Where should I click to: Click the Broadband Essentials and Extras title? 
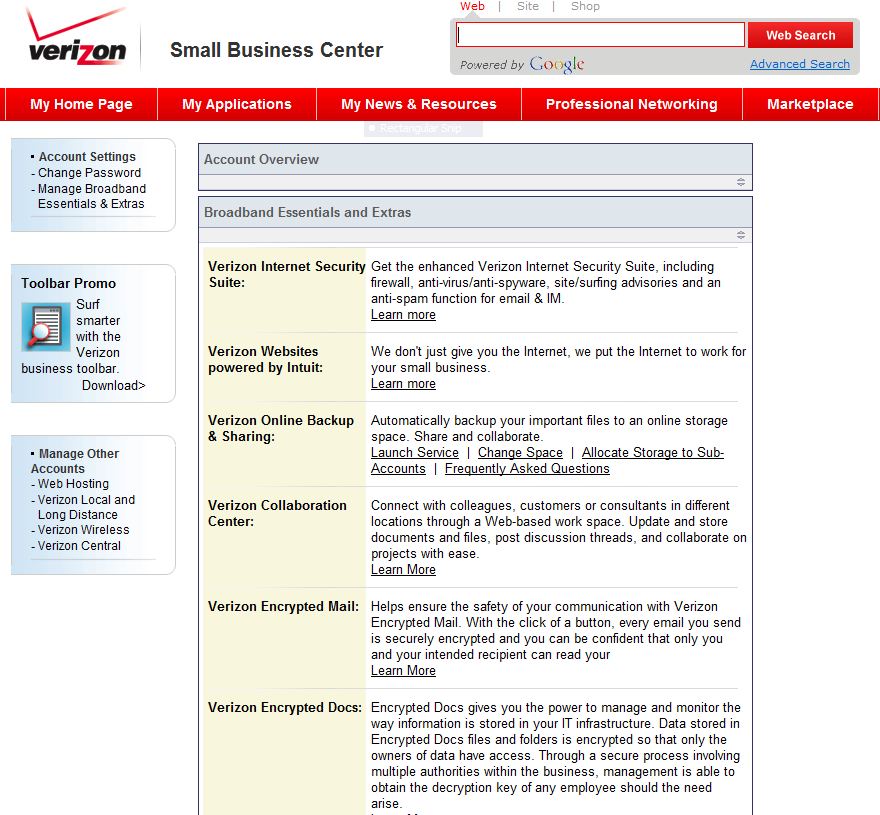[x=308, y=213]
